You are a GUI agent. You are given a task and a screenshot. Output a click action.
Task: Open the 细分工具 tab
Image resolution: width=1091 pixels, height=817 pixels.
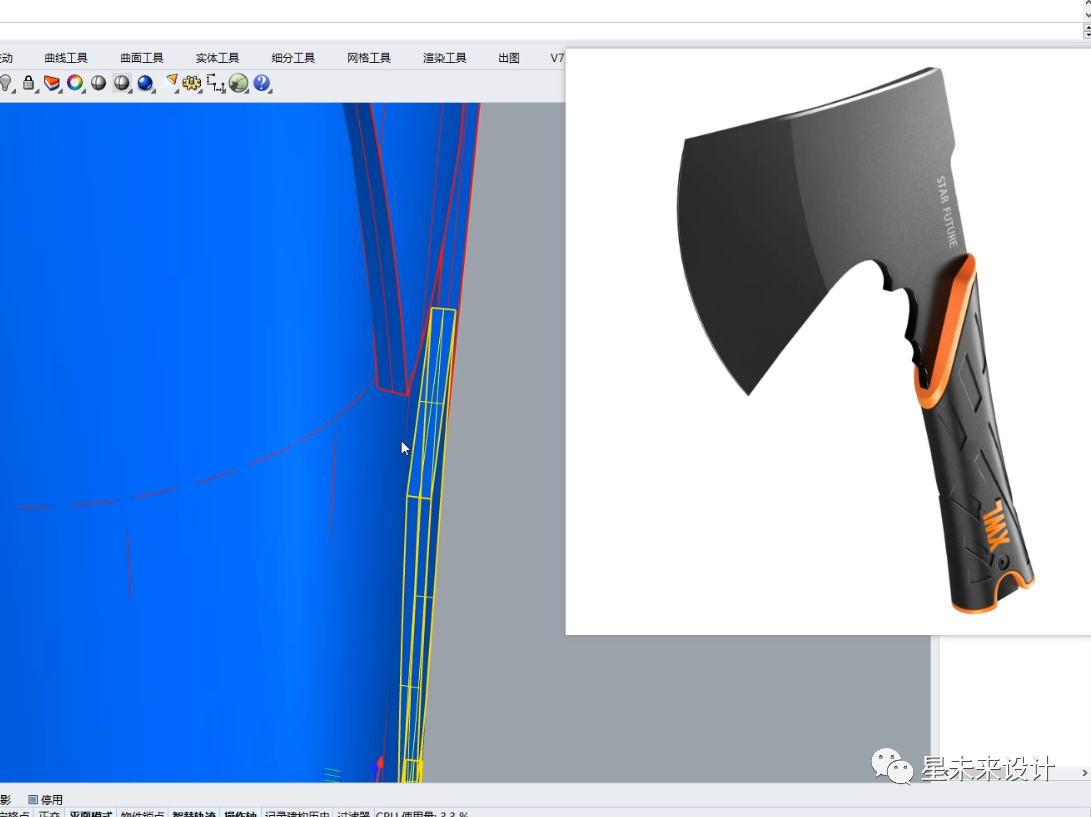pos(293,58)
